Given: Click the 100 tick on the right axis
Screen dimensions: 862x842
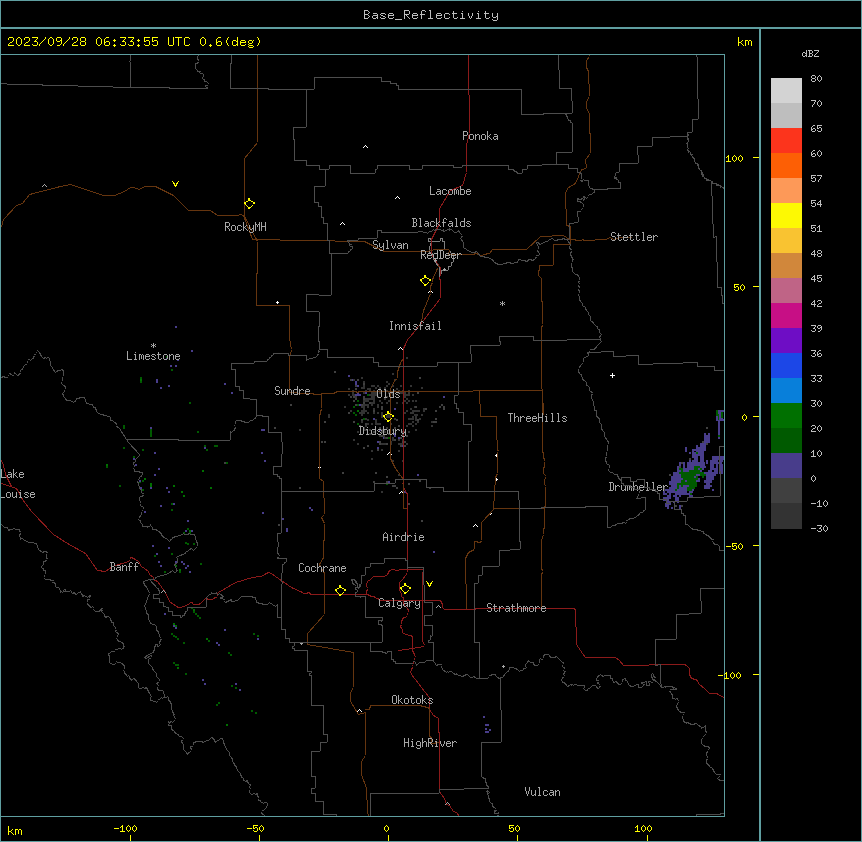Looking at the screenshot, I should tap(734, 158).
